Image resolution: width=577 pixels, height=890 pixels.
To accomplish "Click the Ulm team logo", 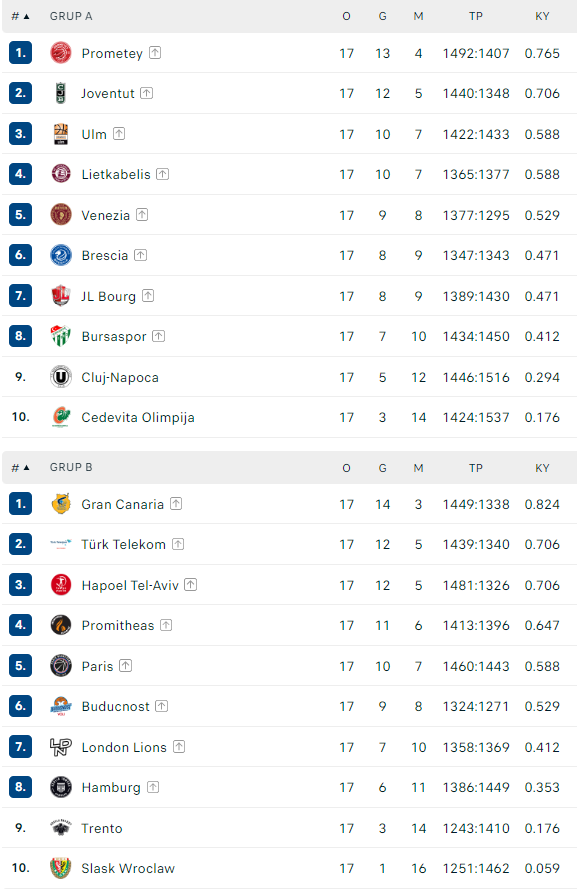I will (x=61, y=134).
